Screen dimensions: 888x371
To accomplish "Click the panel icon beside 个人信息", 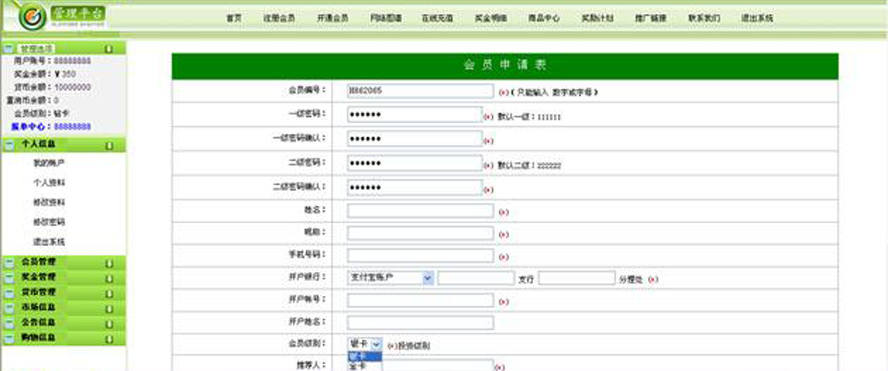I will [x=8, y=146].
